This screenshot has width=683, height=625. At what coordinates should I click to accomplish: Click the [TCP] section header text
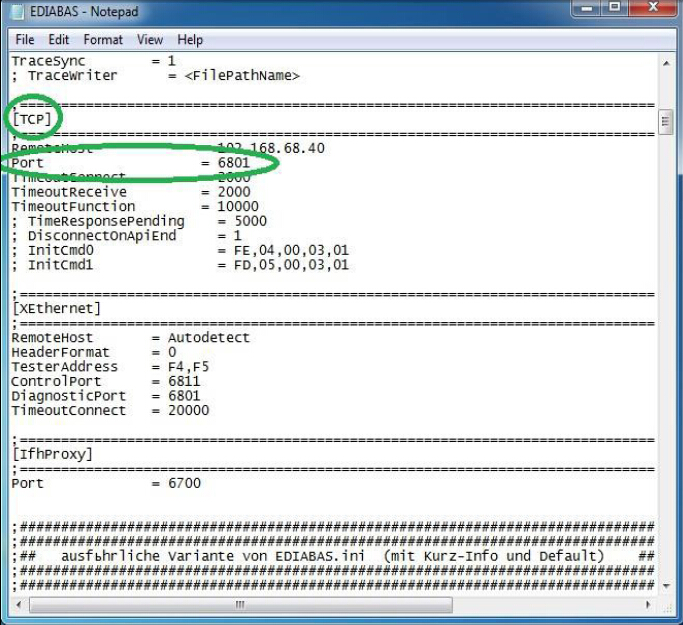[32, 119]
